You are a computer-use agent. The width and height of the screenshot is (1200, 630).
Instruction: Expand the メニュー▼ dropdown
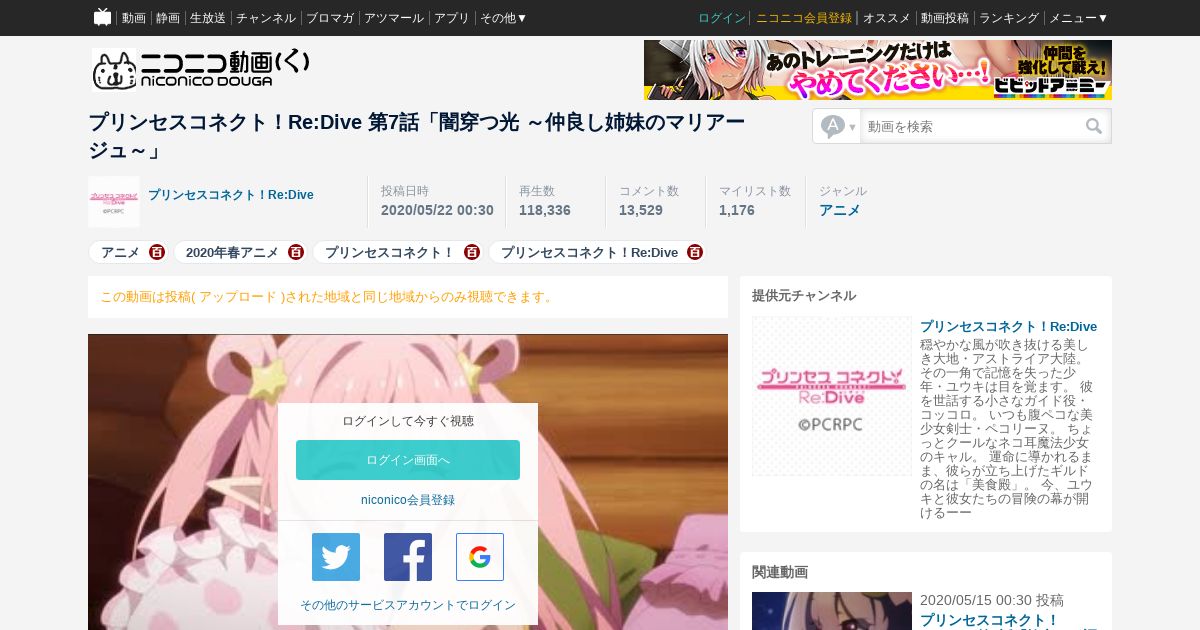coord(1078,18)
